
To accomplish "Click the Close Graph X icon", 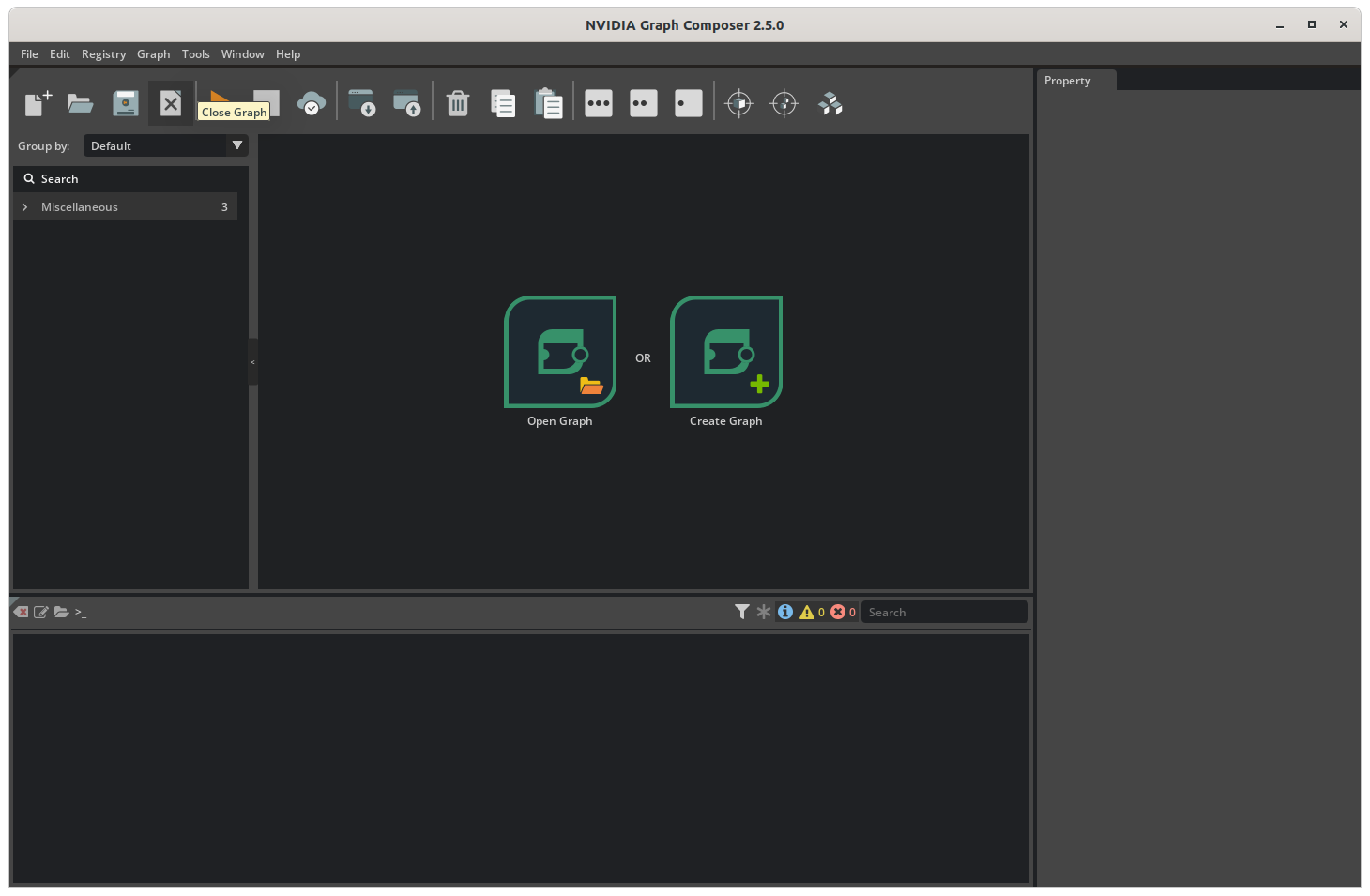I will [171, 103].
